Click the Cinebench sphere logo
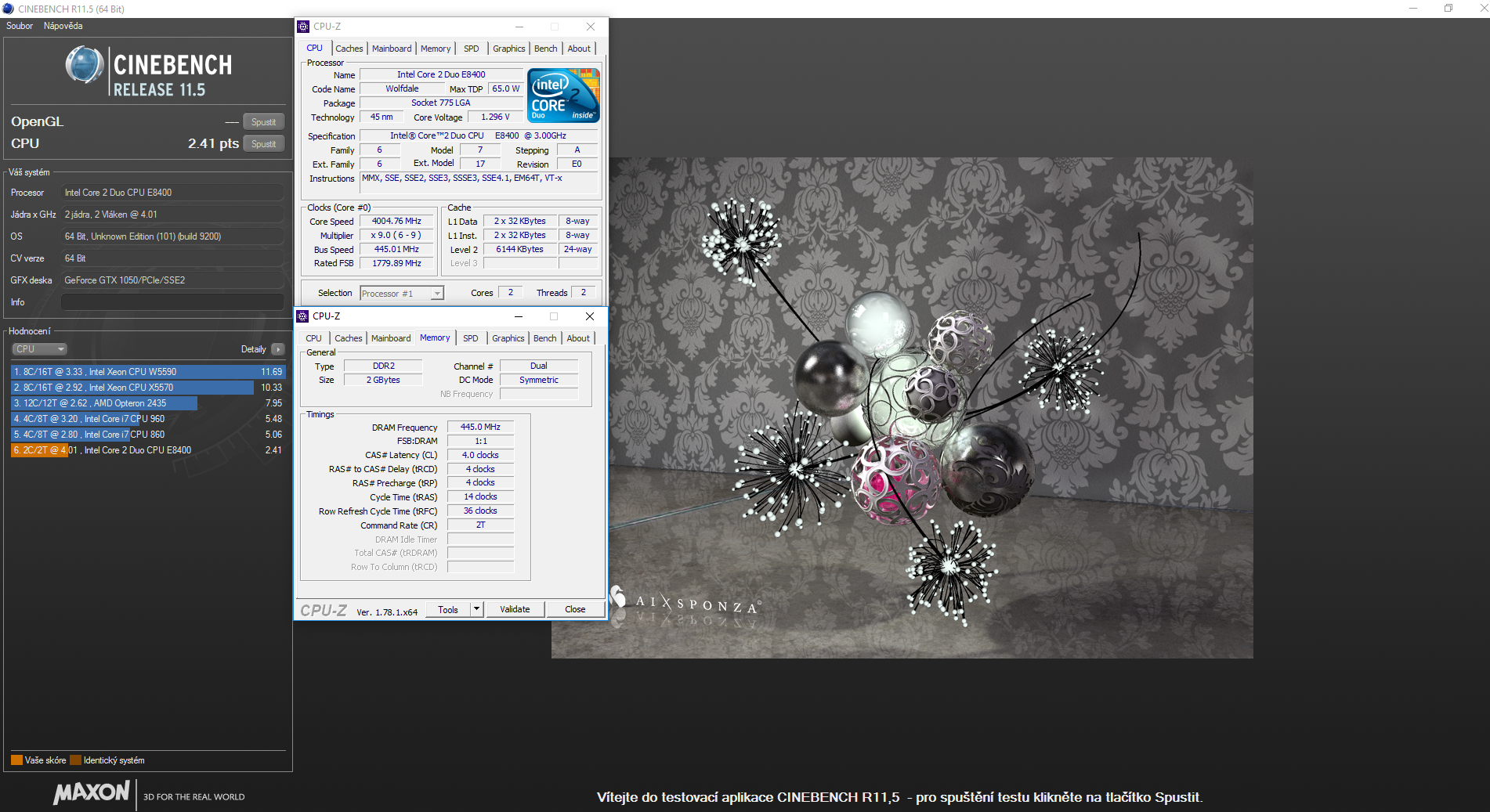 pos(84,65)
